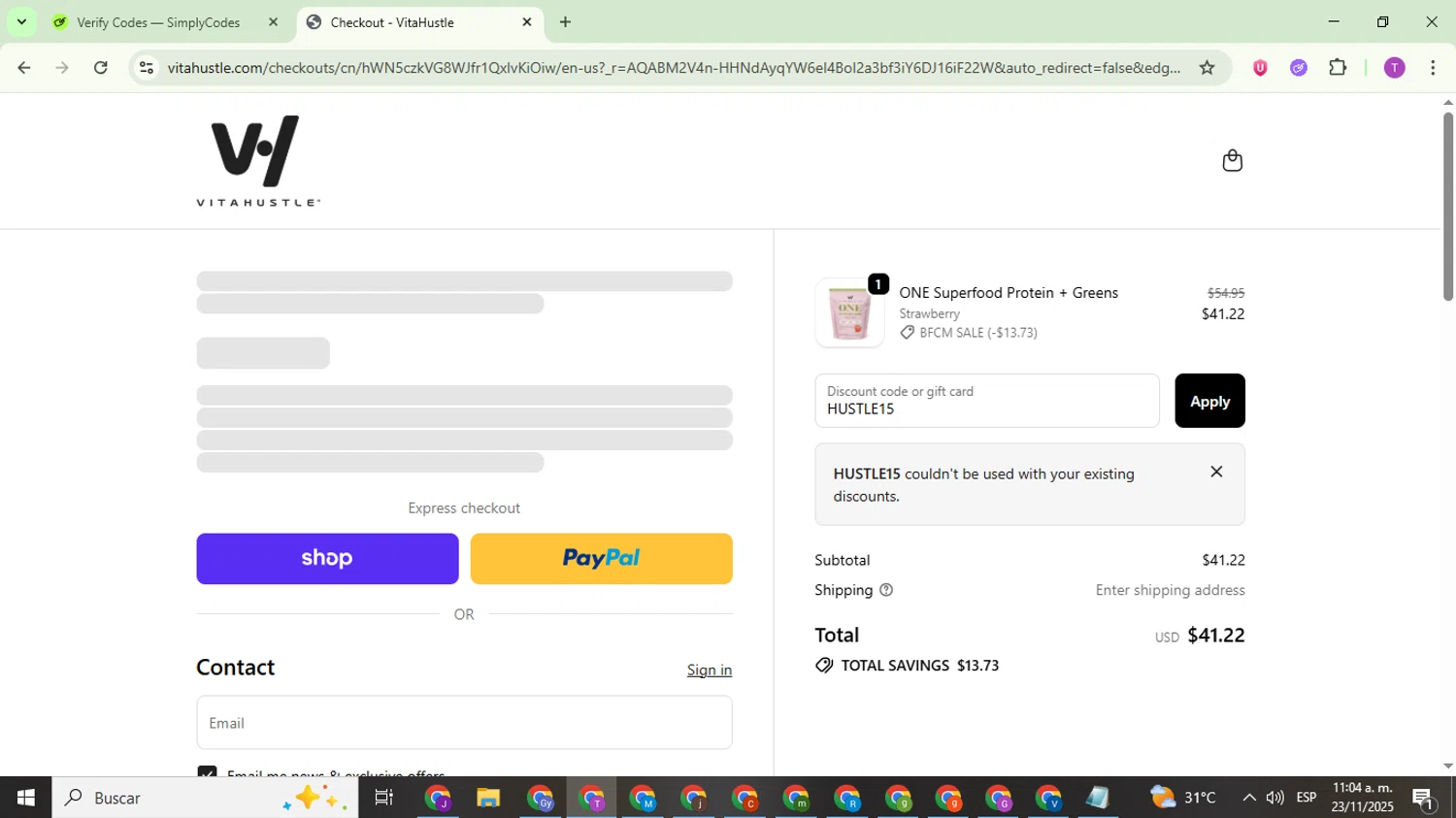Click the scrollbar down arrow
Screen dimensions: 1456x818
click(x=1447, y=767)
